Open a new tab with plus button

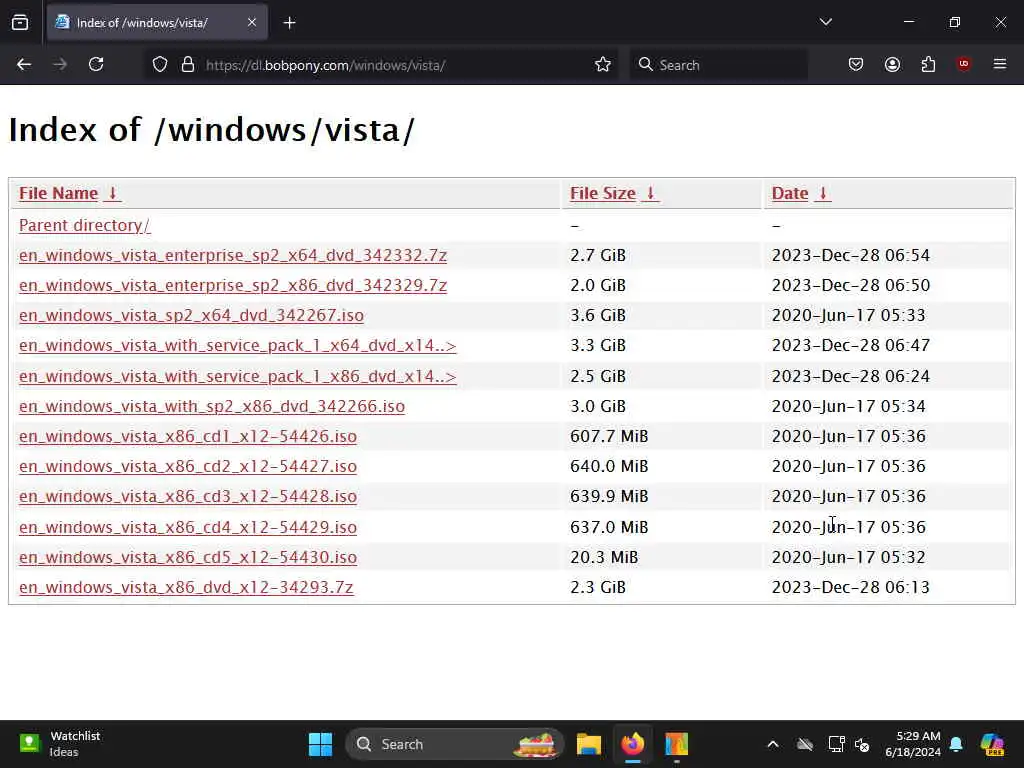click(289, 23)
